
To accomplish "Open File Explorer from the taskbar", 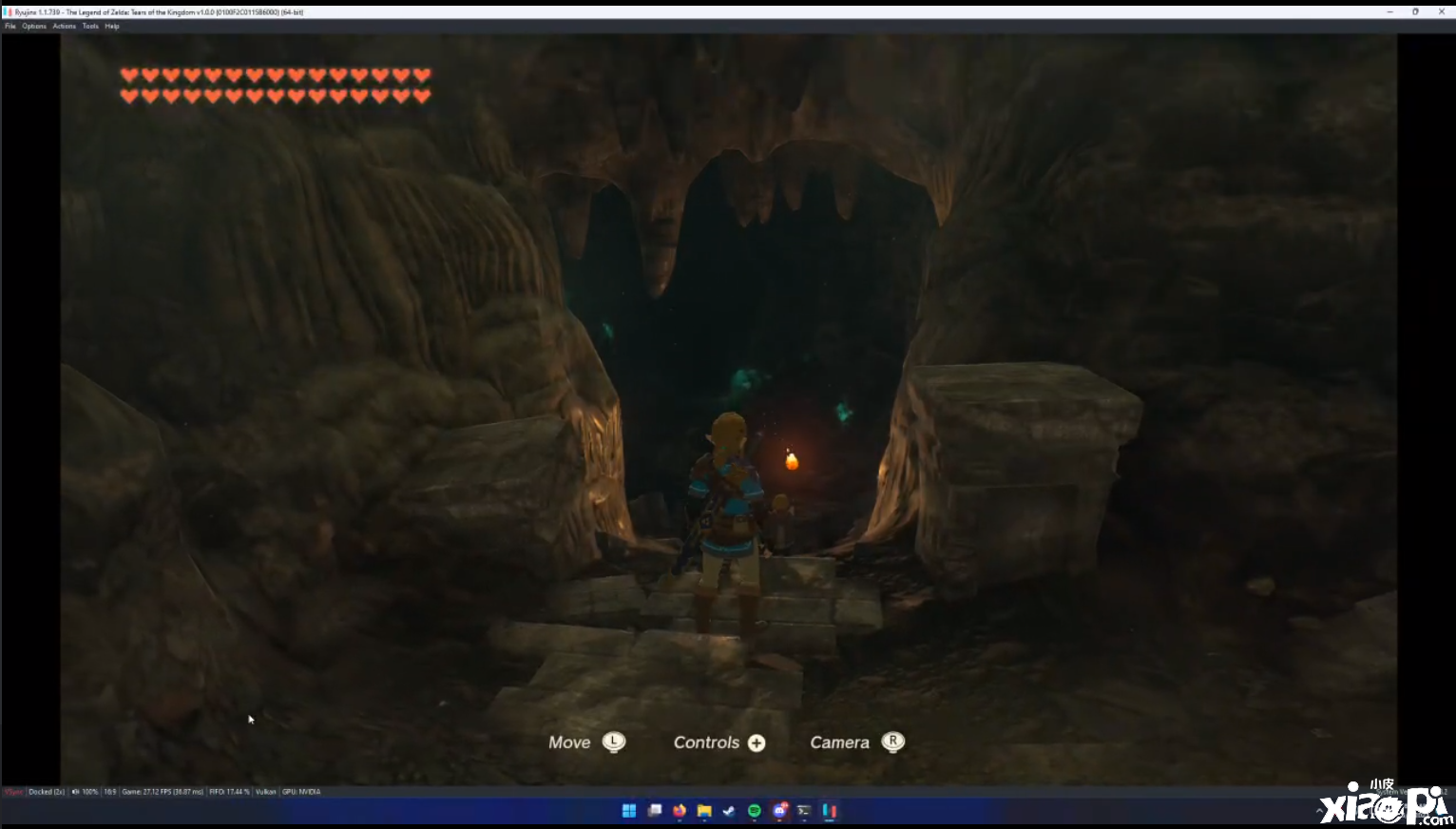I will 704,811.
